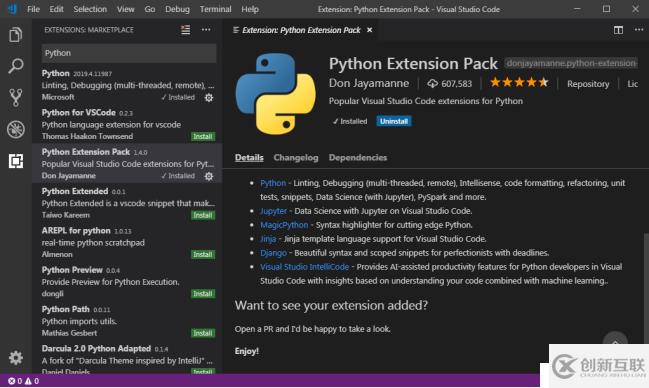Viewport: 649px width, 388px height.
Task: Open the File menu
Action: click(33, 9)
